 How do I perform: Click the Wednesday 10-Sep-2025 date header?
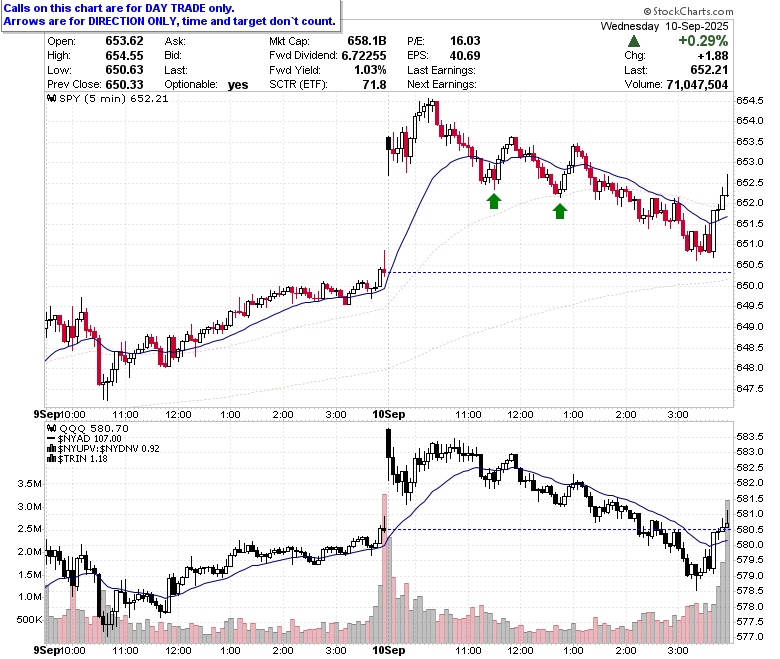coord(664,26)
